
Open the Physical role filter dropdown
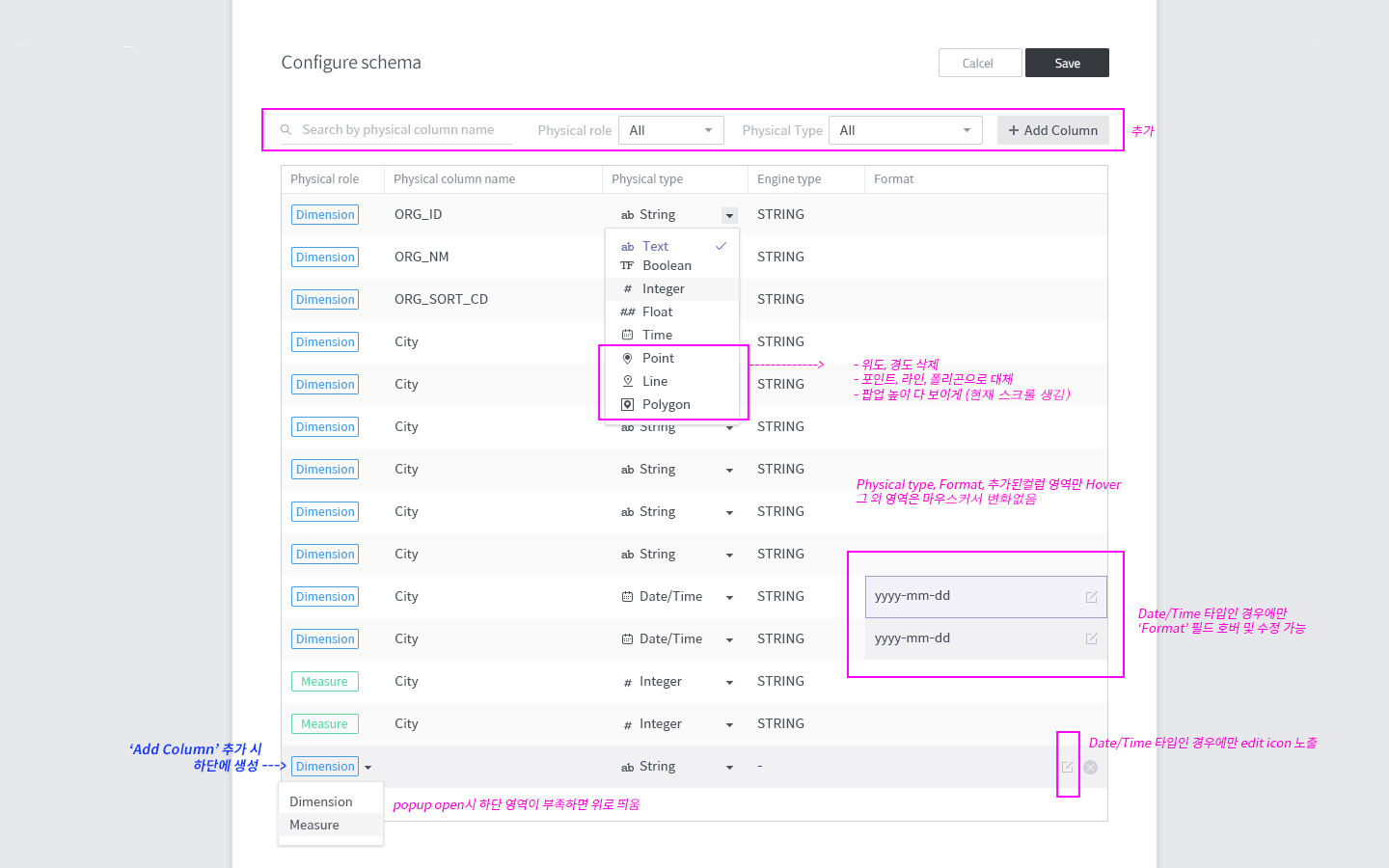pos(671,130)
